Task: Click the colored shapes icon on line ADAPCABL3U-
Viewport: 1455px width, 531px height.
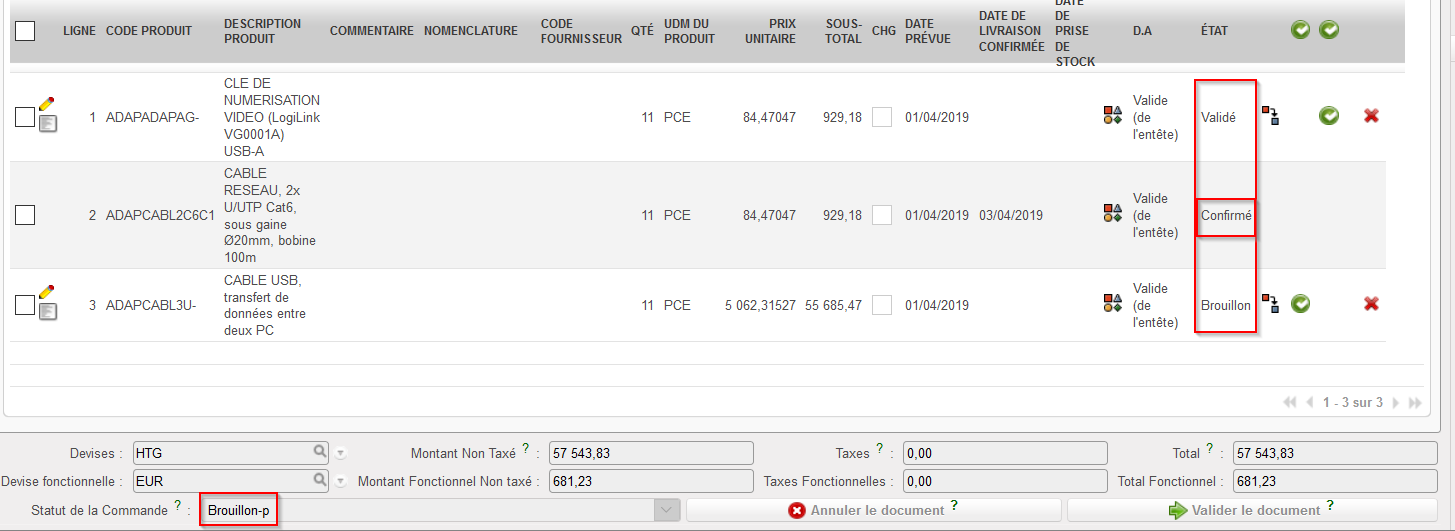Action: pyautogui.click(x=1112, y=303)
